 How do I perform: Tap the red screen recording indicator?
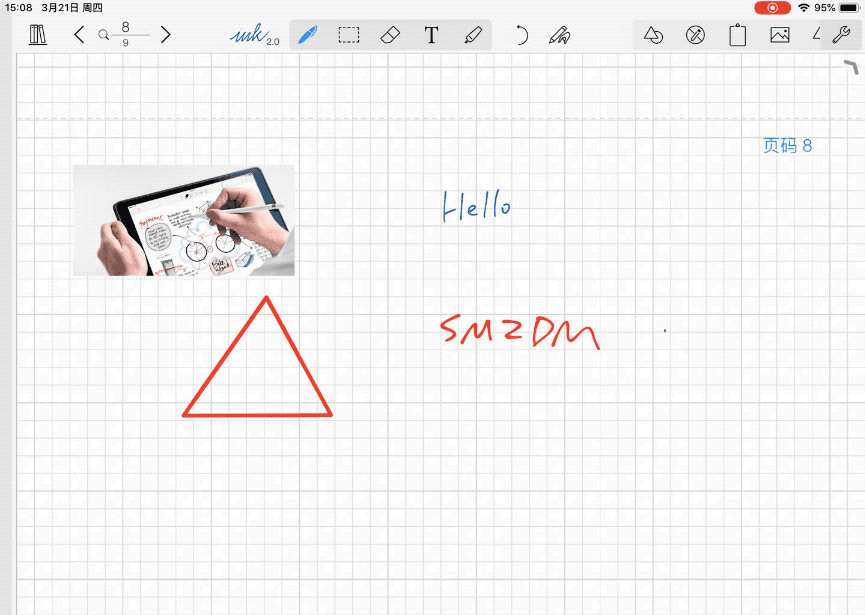point(772,8)
